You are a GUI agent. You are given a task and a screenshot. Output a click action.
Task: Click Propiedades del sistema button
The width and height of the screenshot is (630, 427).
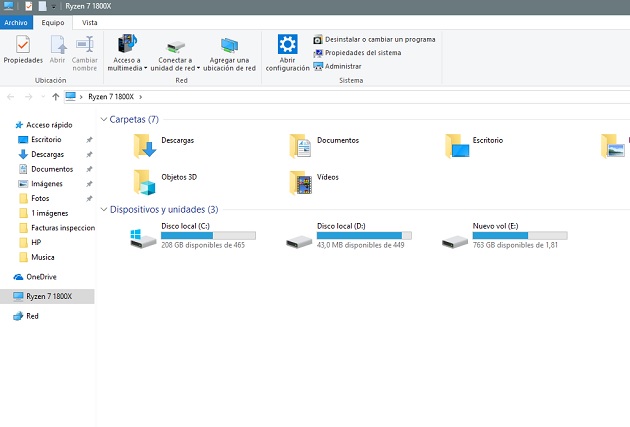[363, 53]
